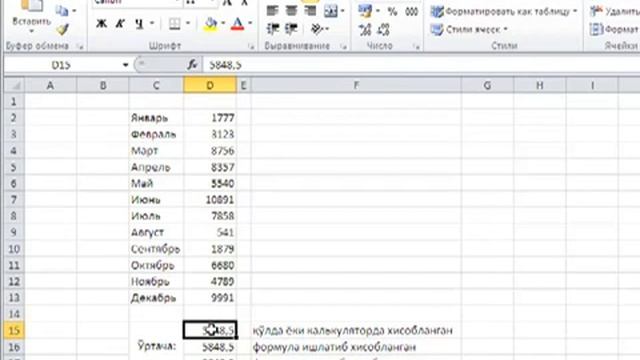Click the Ўртача: label cell

point(156,347)
